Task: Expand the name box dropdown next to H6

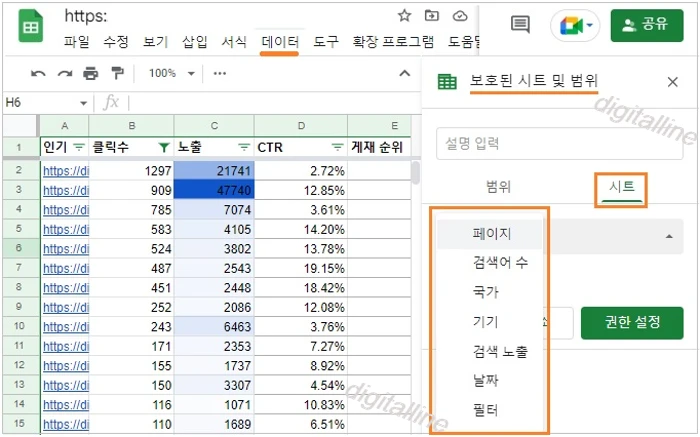Action: (83, 104)
